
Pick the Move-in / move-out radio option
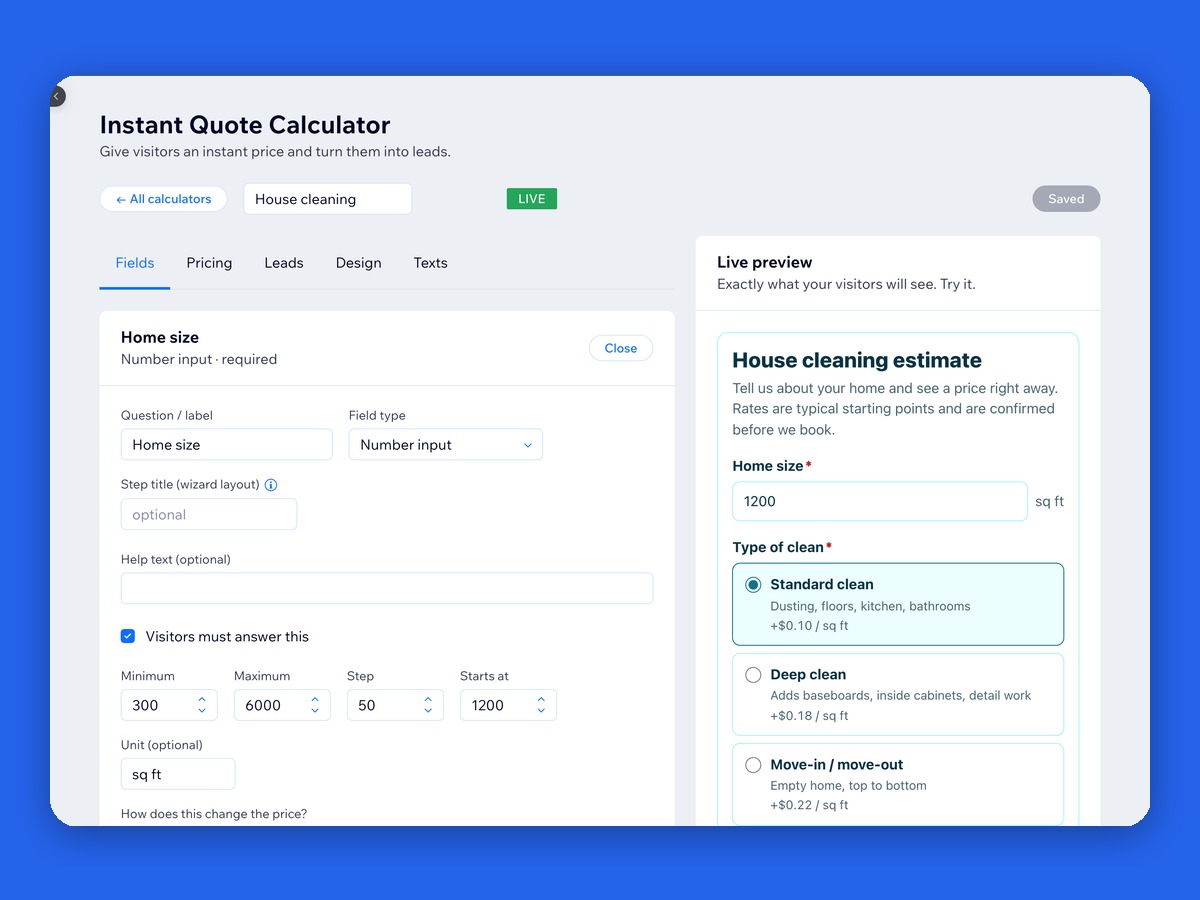point(753,765)
